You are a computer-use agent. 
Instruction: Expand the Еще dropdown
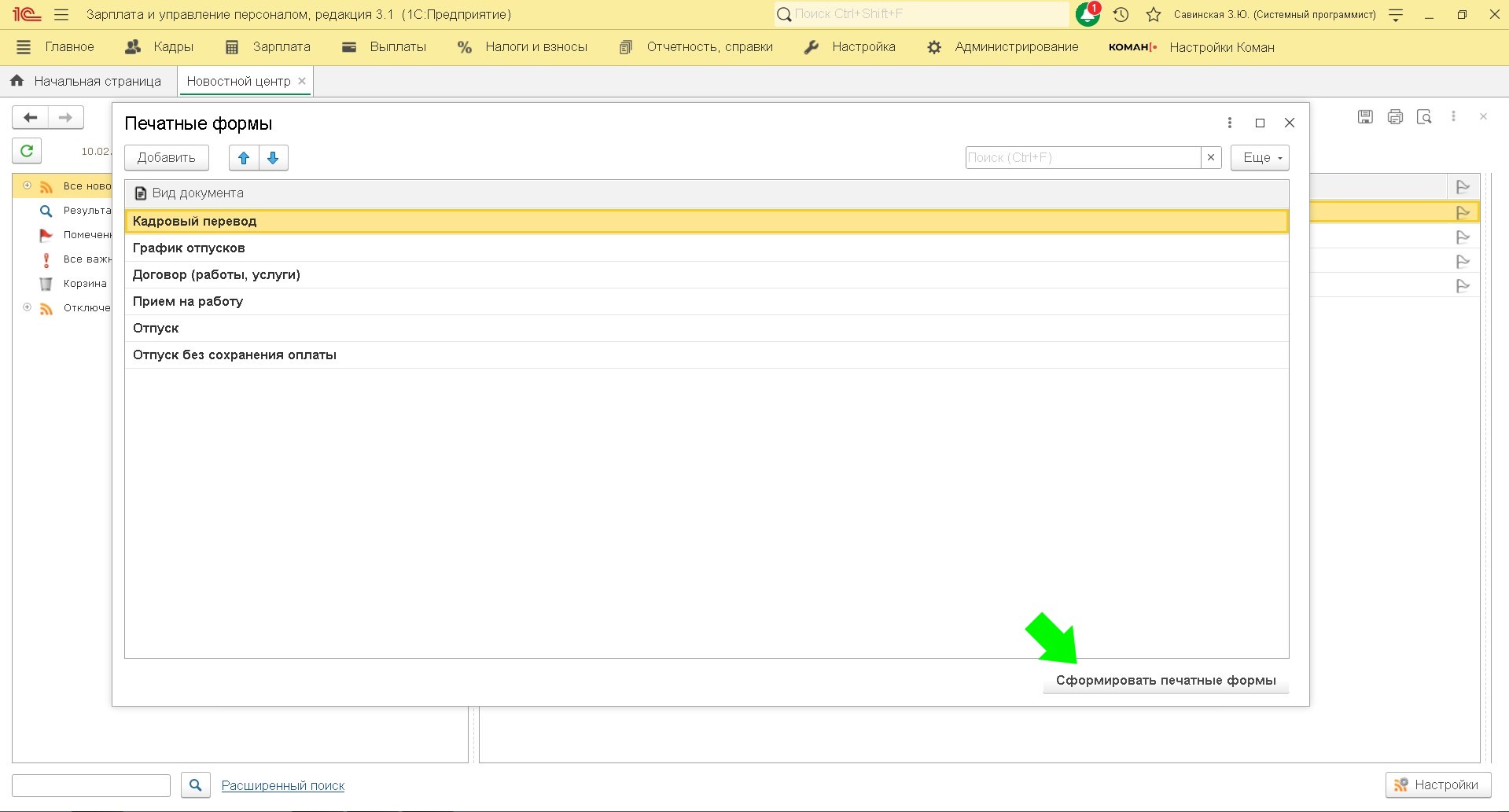point(1260,158)
